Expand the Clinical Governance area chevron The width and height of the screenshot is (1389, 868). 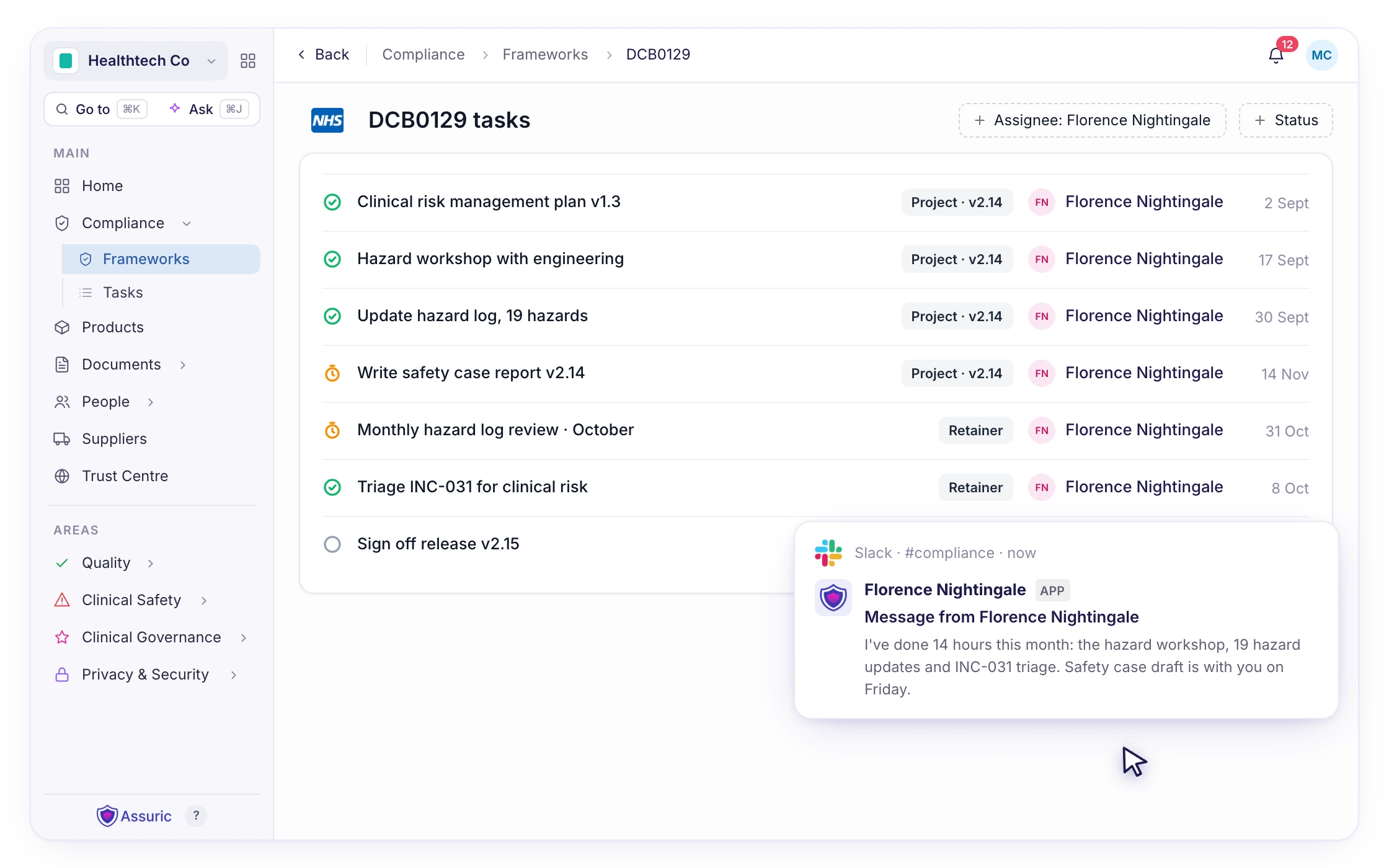pos(244,637)
